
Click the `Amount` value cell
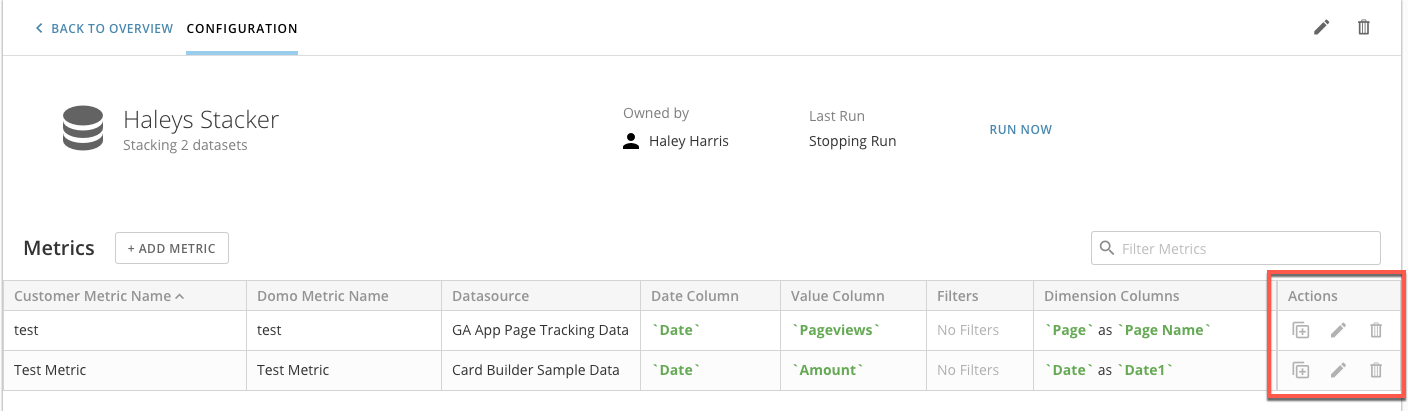pyautogui.click(x=854, y=370)
